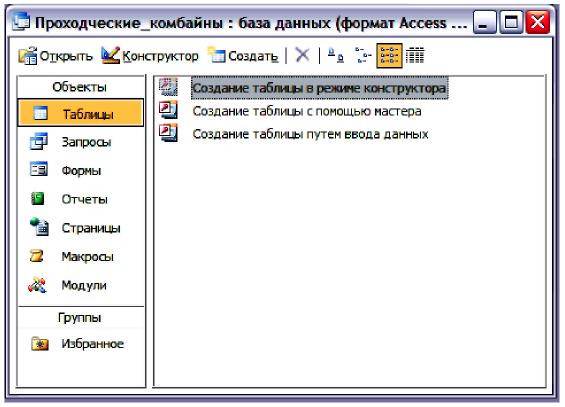Click the Таблицы table icon
This screenshot has width=565, height=407.
[40, 113]
